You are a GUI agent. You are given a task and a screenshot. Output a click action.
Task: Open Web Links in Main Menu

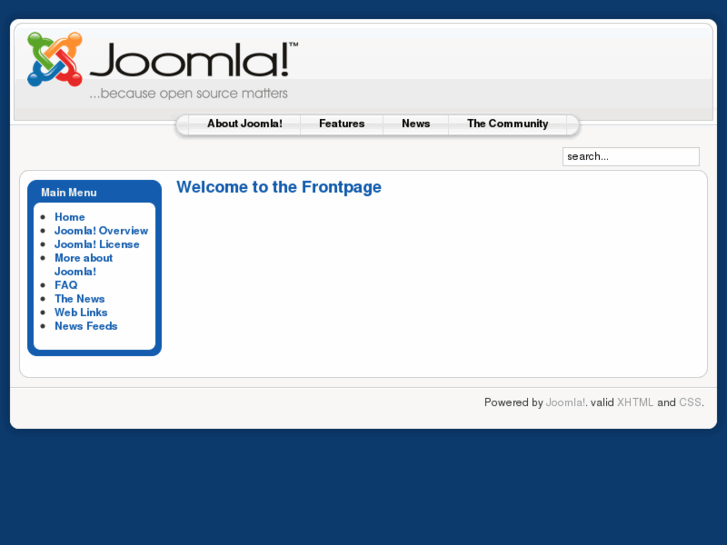tap(81, 313)
